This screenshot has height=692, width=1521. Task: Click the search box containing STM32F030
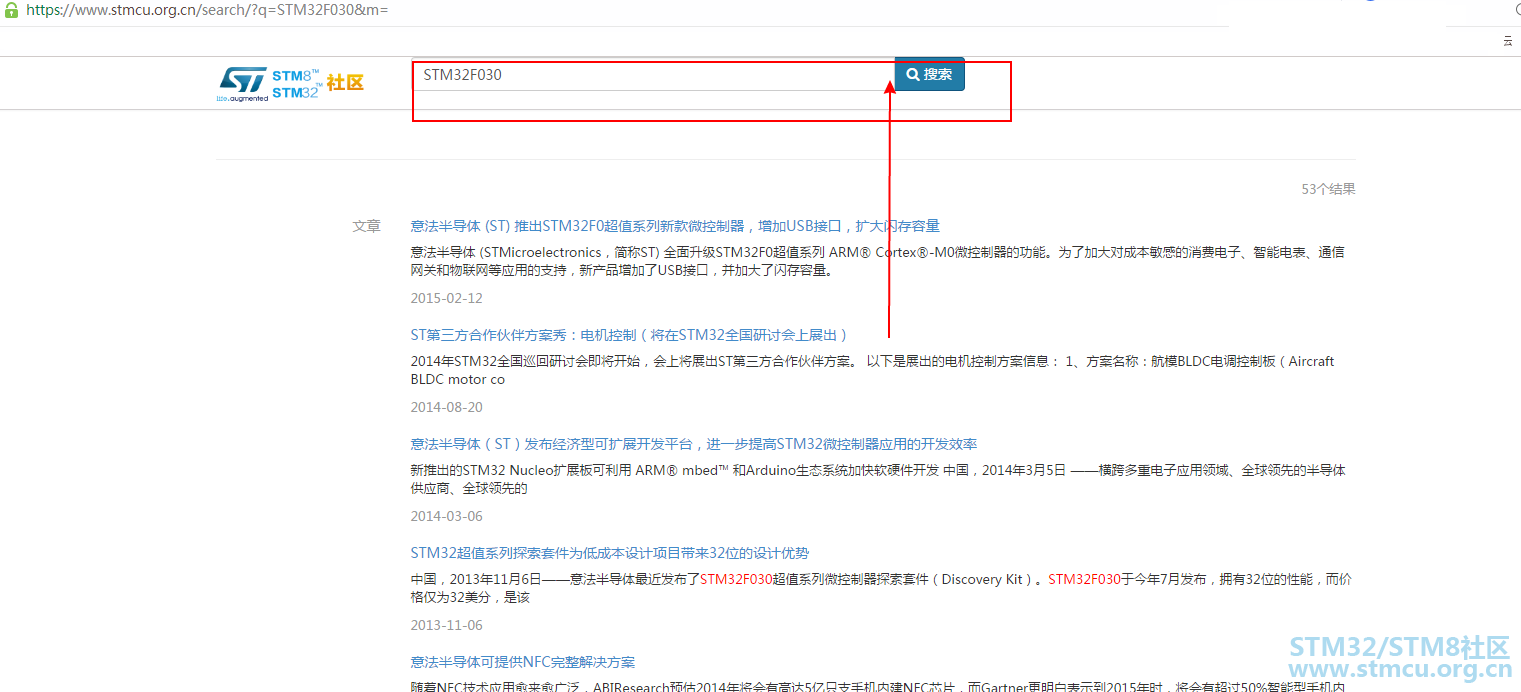(x=654, y=75)
